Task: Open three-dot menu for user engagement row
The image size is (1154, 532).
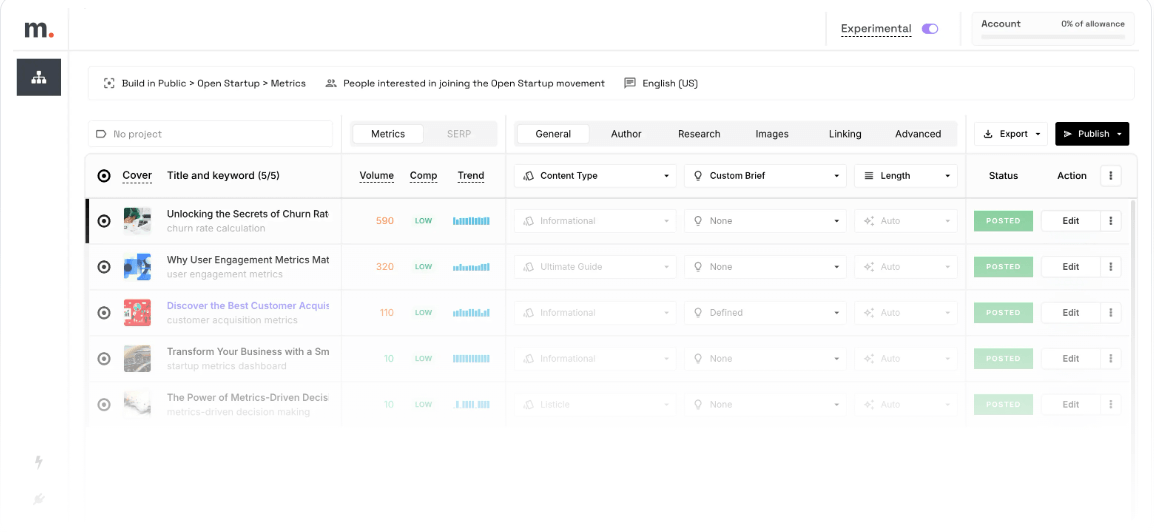Action: (1110, 267)
